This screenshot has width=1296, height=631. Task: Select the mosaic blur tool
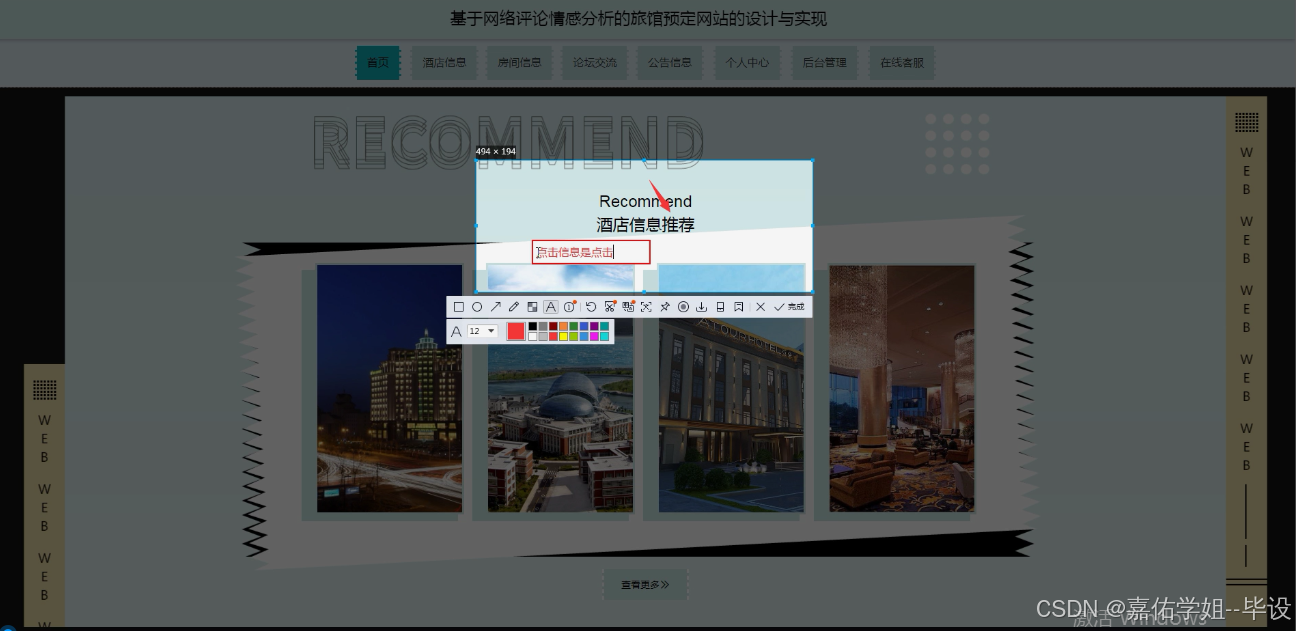click(532, 307)
